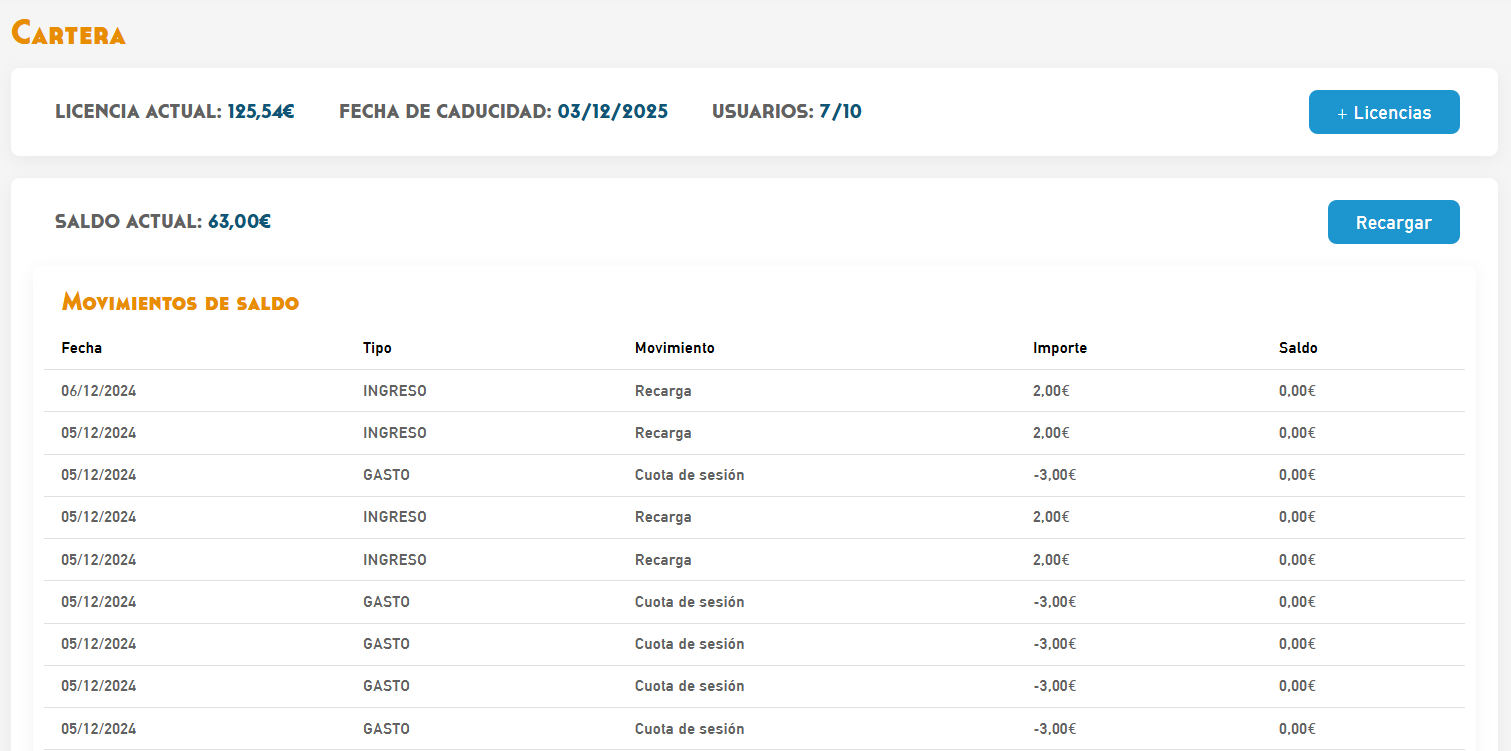Select the Importe column header
The width and height of the screenshot is (1511, 751).
pos(1059,348)
